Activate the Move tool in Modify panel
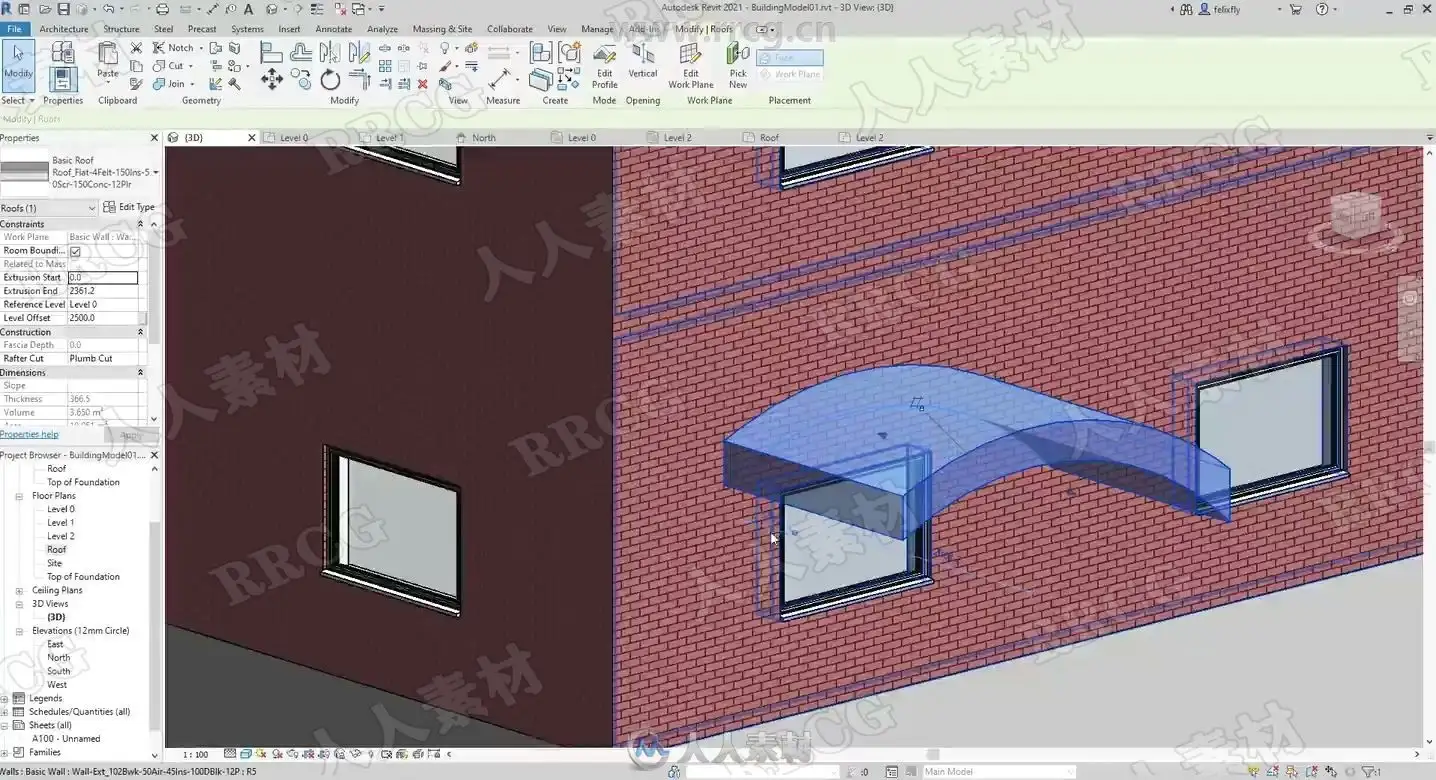Viewport: 1436px width, 780px height. click(x=271, y=80)
